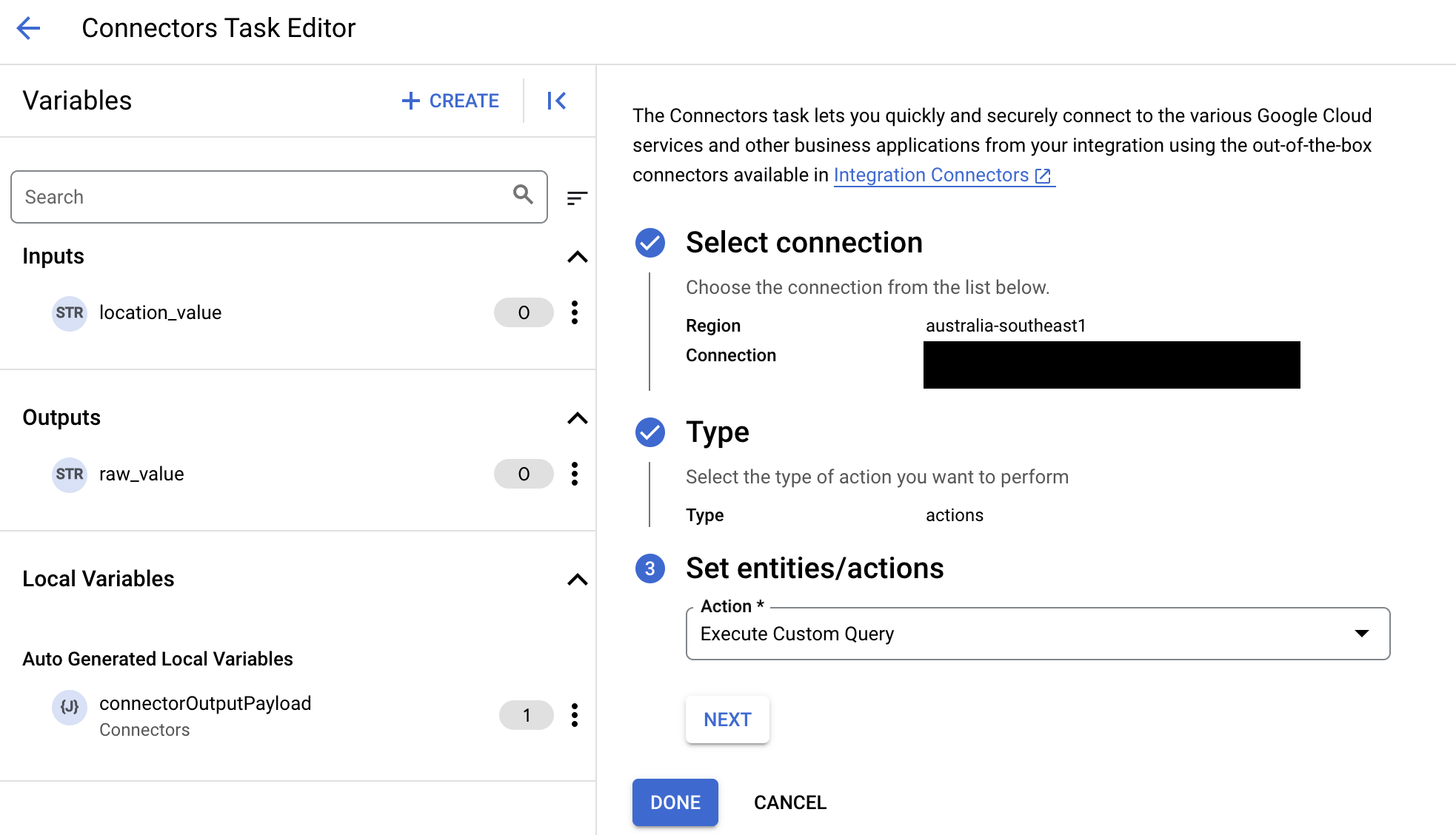1456x835 pixels.
Task: Toggle the raw_value output variable switch
Action: click(x=524, y=473)
